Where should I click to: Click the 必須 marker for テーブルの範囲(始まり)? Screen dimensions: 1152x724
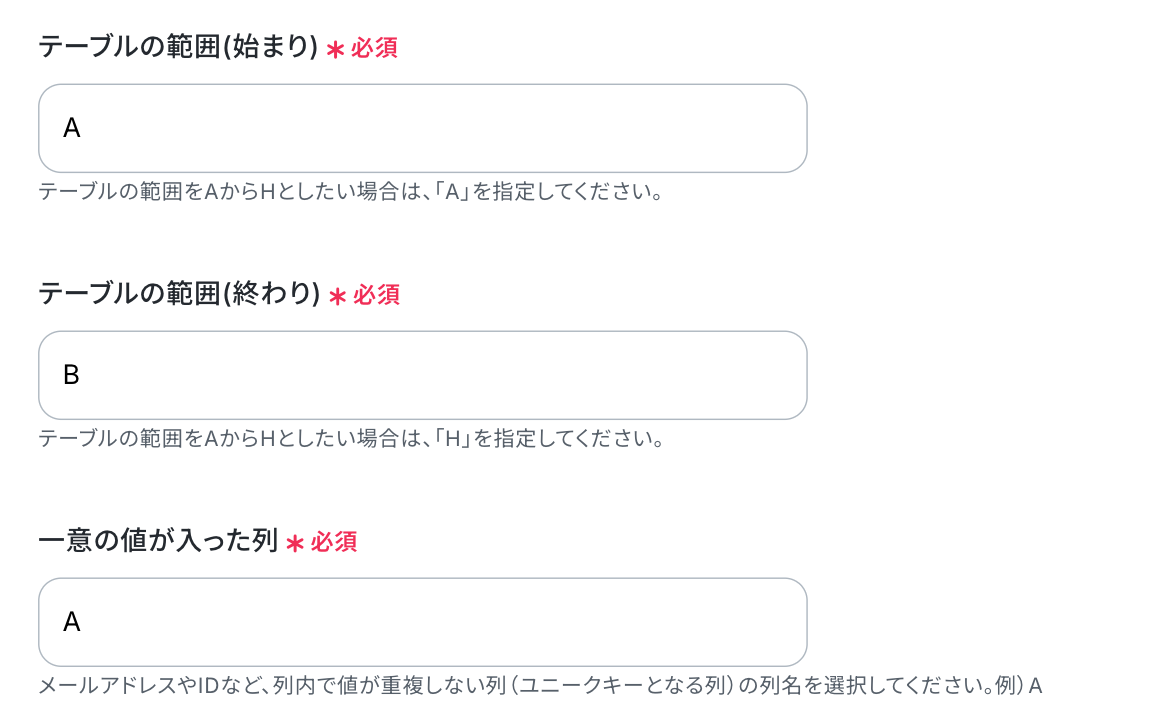click(374, 48)
